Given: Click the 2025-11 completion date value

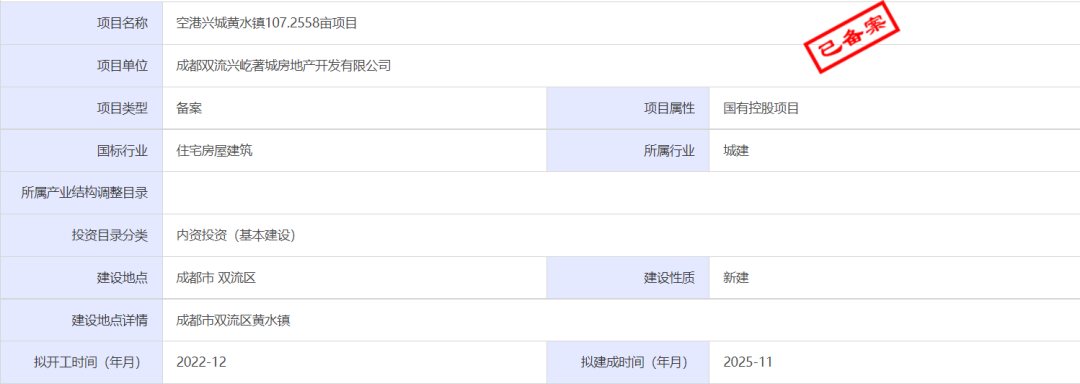Looking at the screenshot, I should tap(749, 363).
